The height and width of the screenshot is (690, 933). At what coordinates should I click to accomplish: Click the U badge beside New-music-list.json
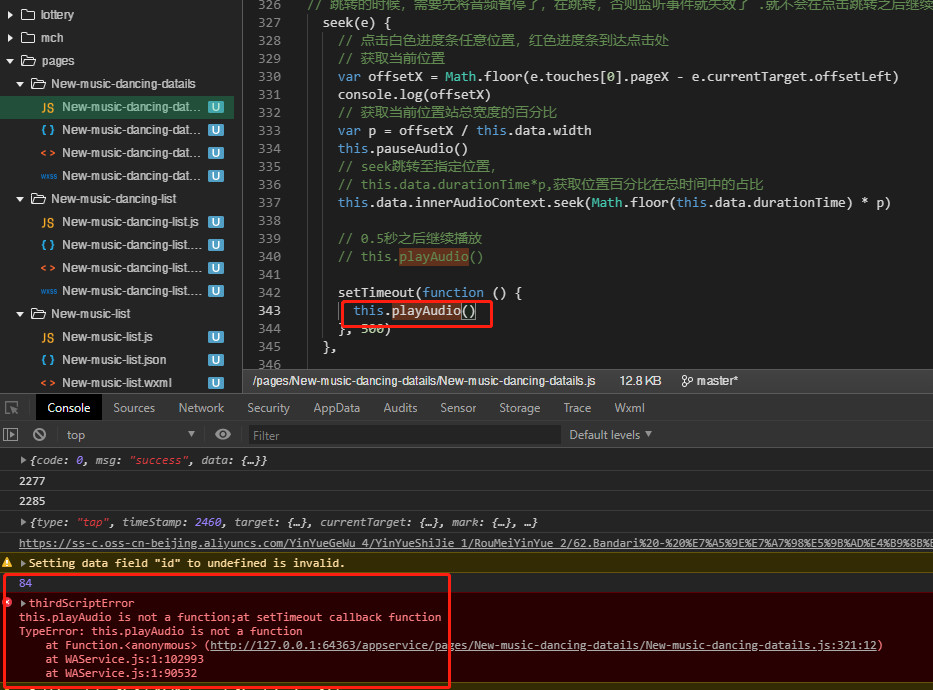pos(216,360)
